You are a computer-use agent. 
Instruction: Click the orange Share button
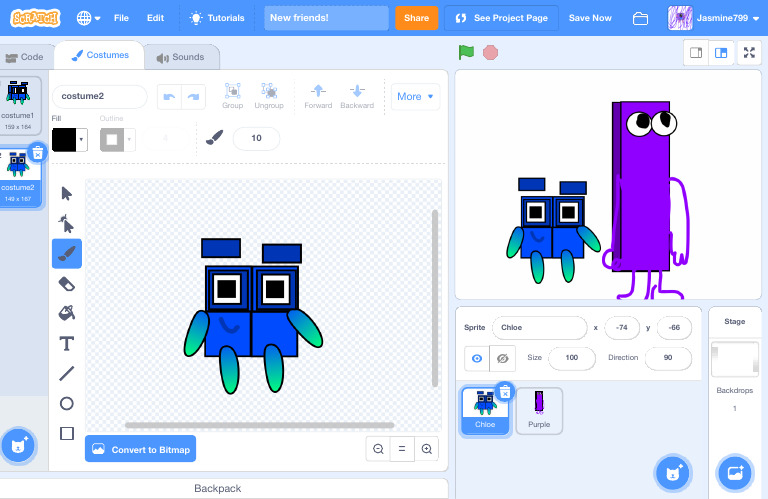click(416, 18)
